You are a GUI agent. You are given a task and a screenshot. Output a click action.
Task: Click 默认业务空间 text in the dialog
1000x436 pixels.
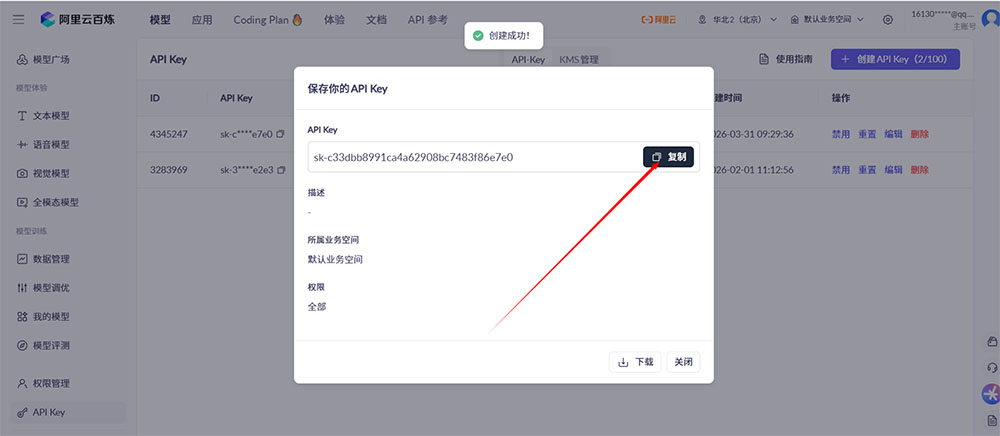[335, 259]
